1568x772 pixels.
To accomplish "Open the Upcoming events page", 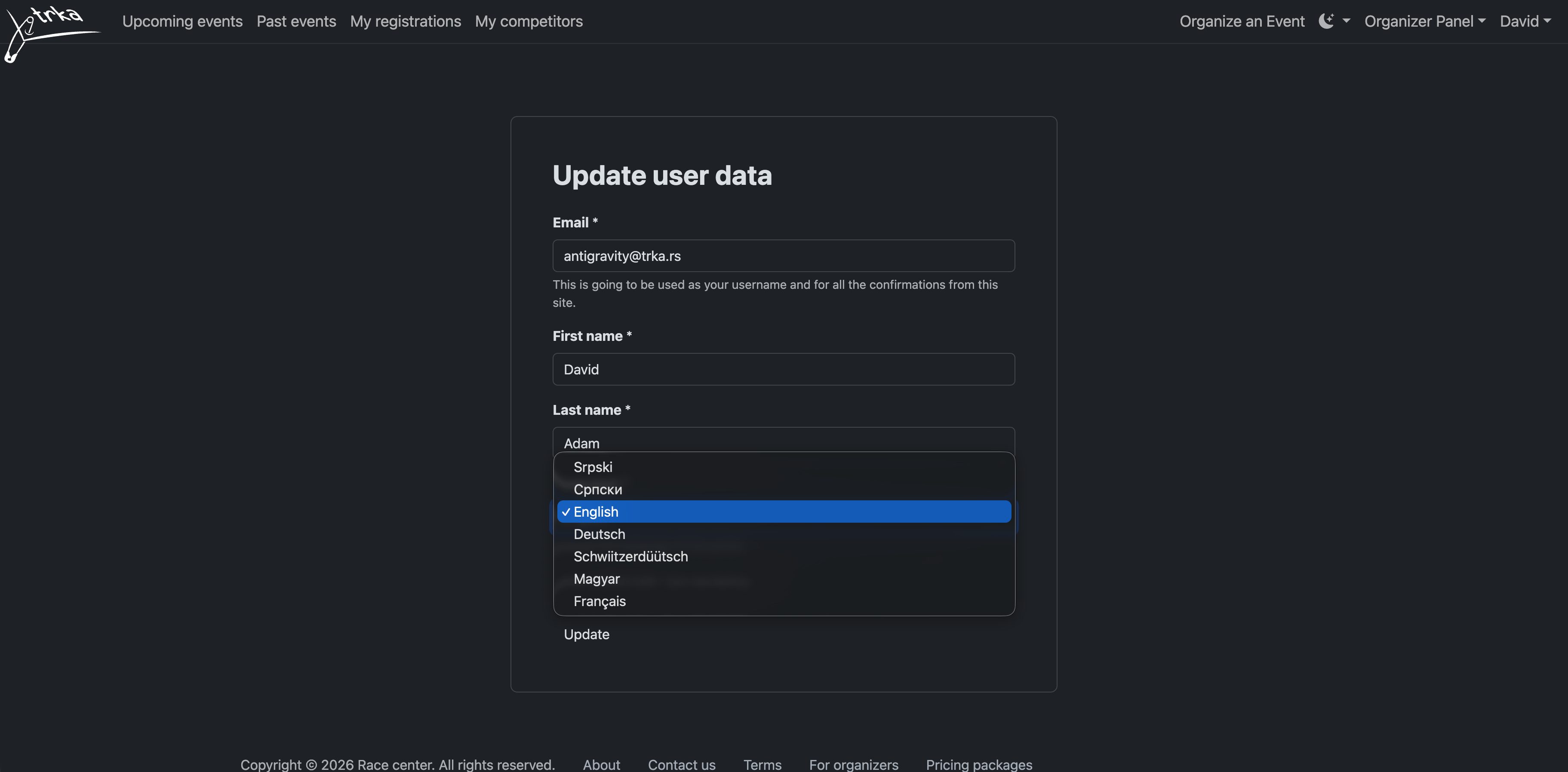I will click(182, 21).
